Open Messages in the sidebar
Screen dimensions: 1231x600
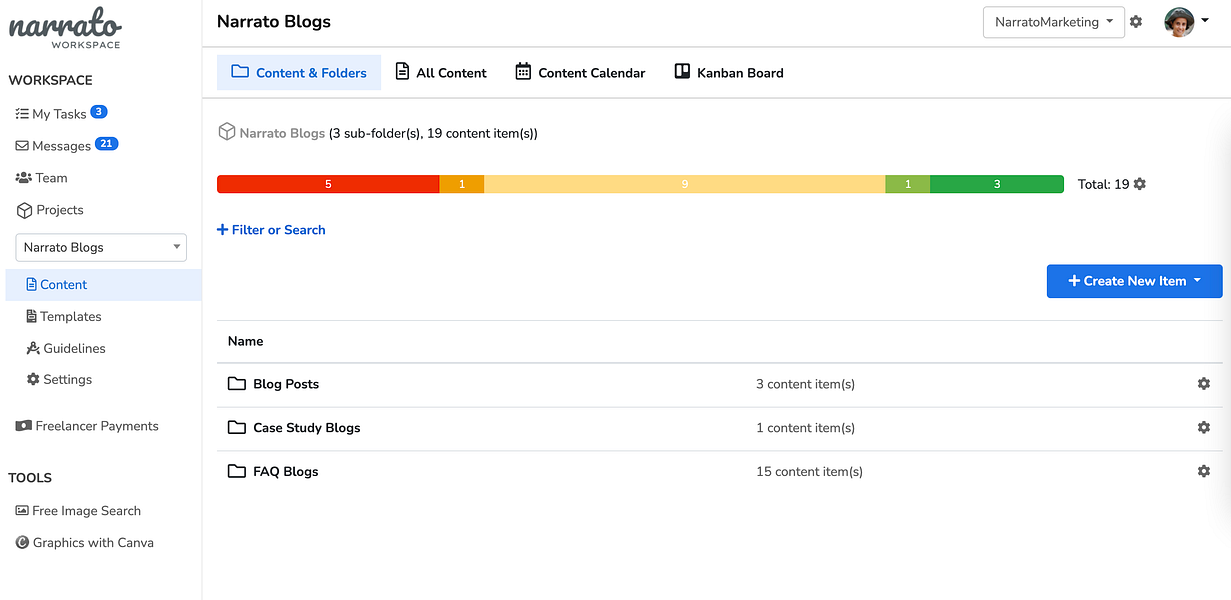click(x=53, y=146)
